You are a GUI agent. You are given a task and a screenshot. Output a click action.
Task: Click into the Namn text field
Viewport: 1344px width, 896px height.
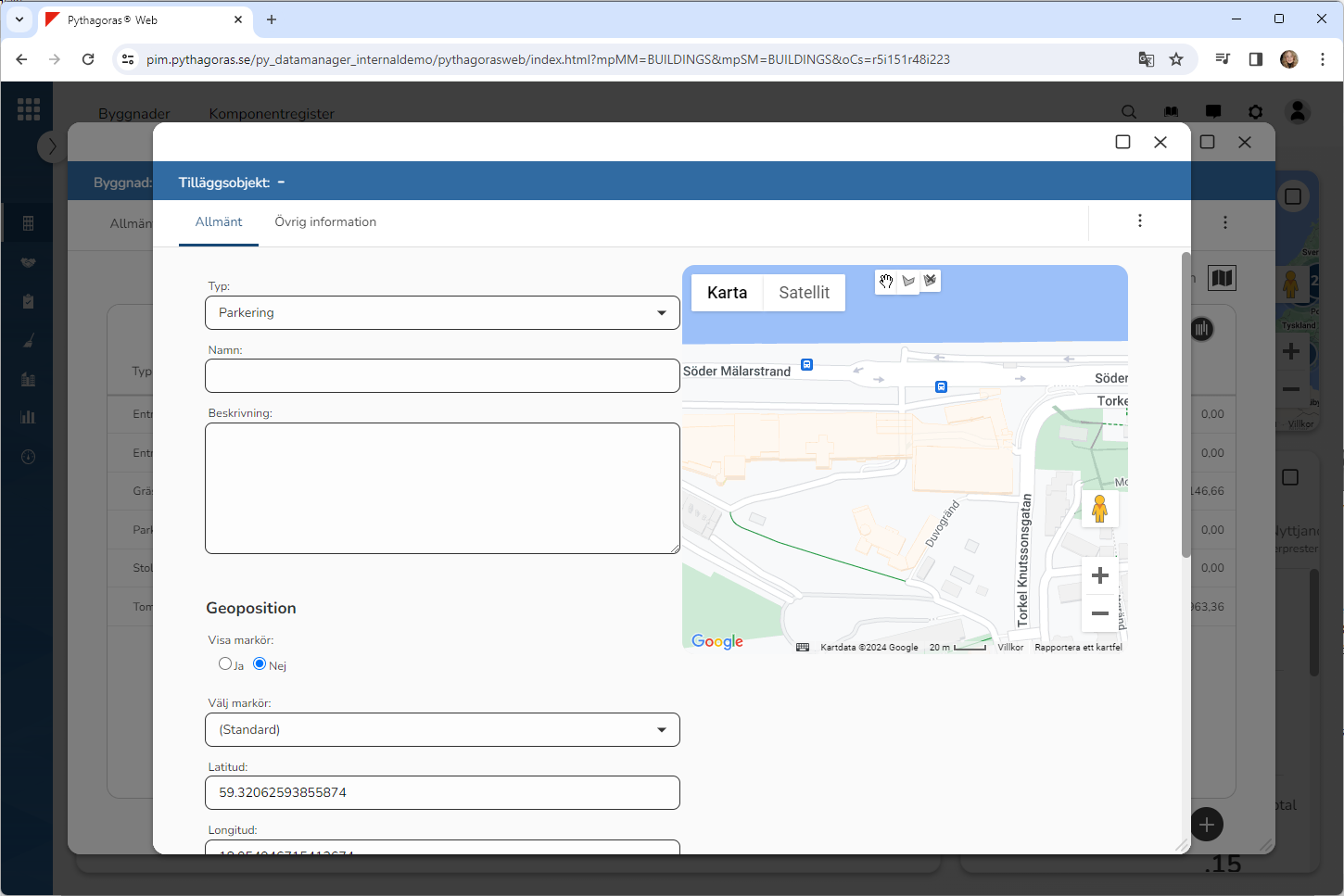click(x=442, y=376)
